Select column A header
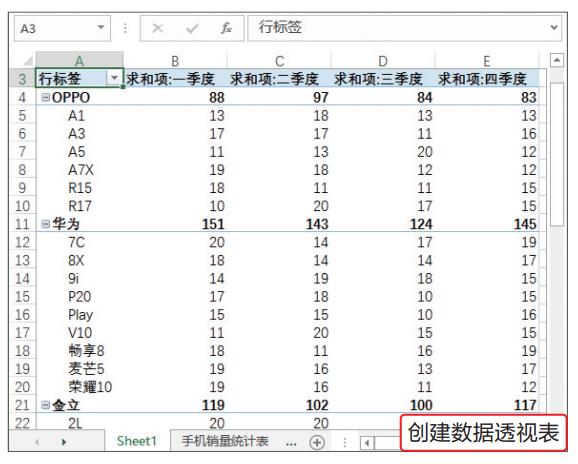The width and height of the screenshot is (578, 464). pyautogui.click(x=79, y=60)
